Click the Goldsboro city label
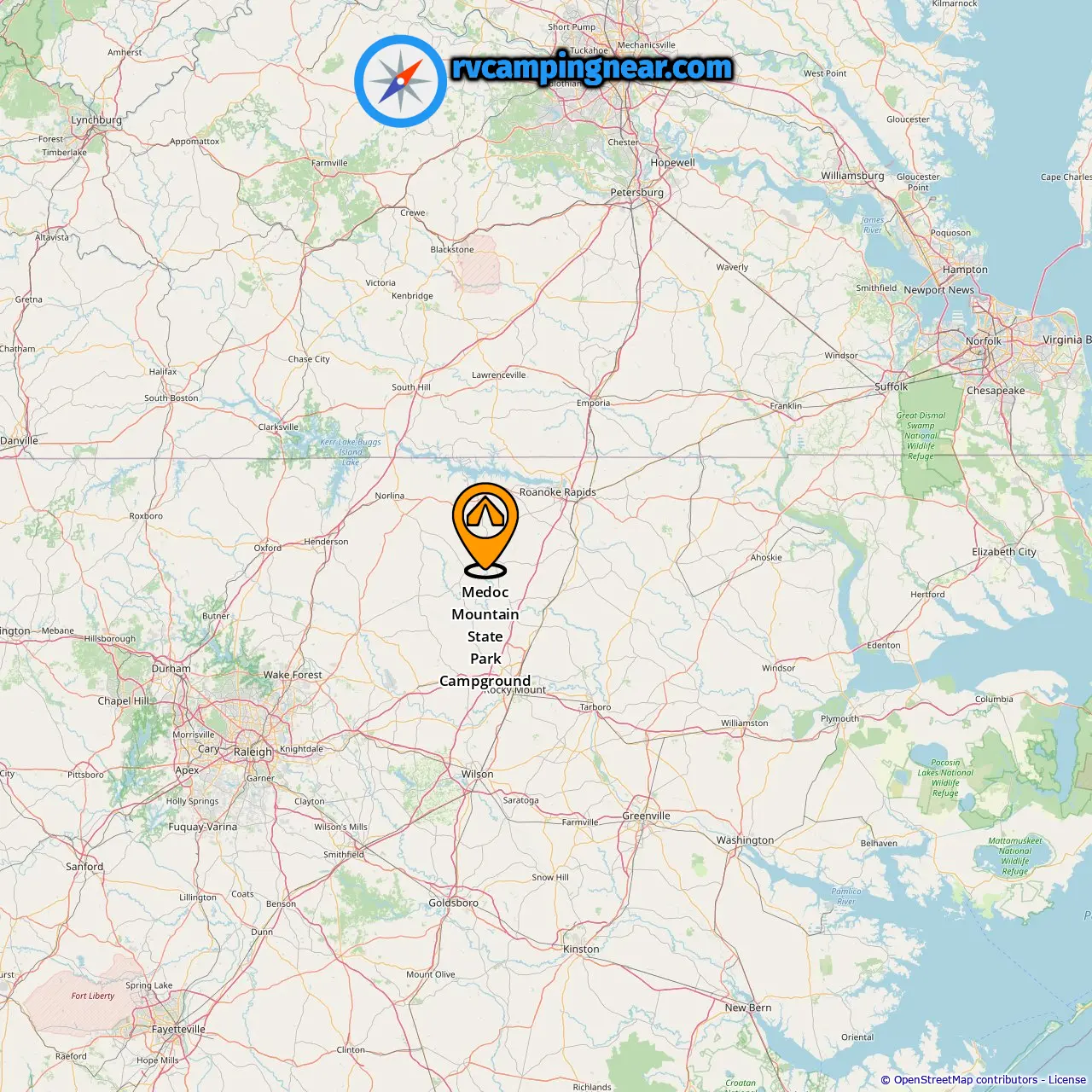Image resolution: width=1092 pixels, height=1092 pixels. point(453,903)
